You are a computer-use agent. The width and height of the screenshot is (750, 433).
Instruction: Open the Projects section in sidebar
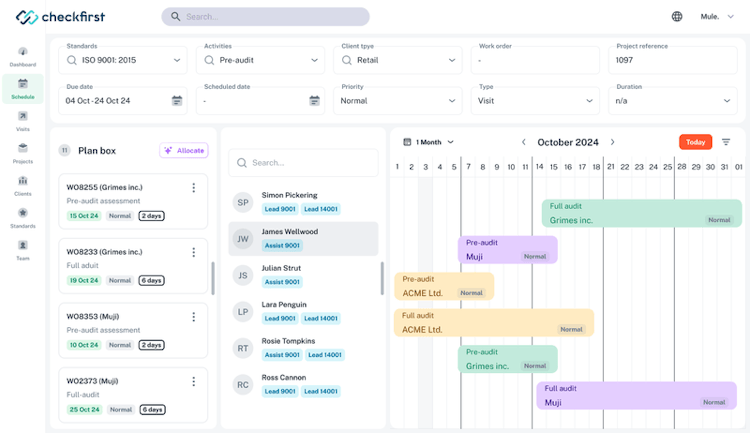[22, 153]
